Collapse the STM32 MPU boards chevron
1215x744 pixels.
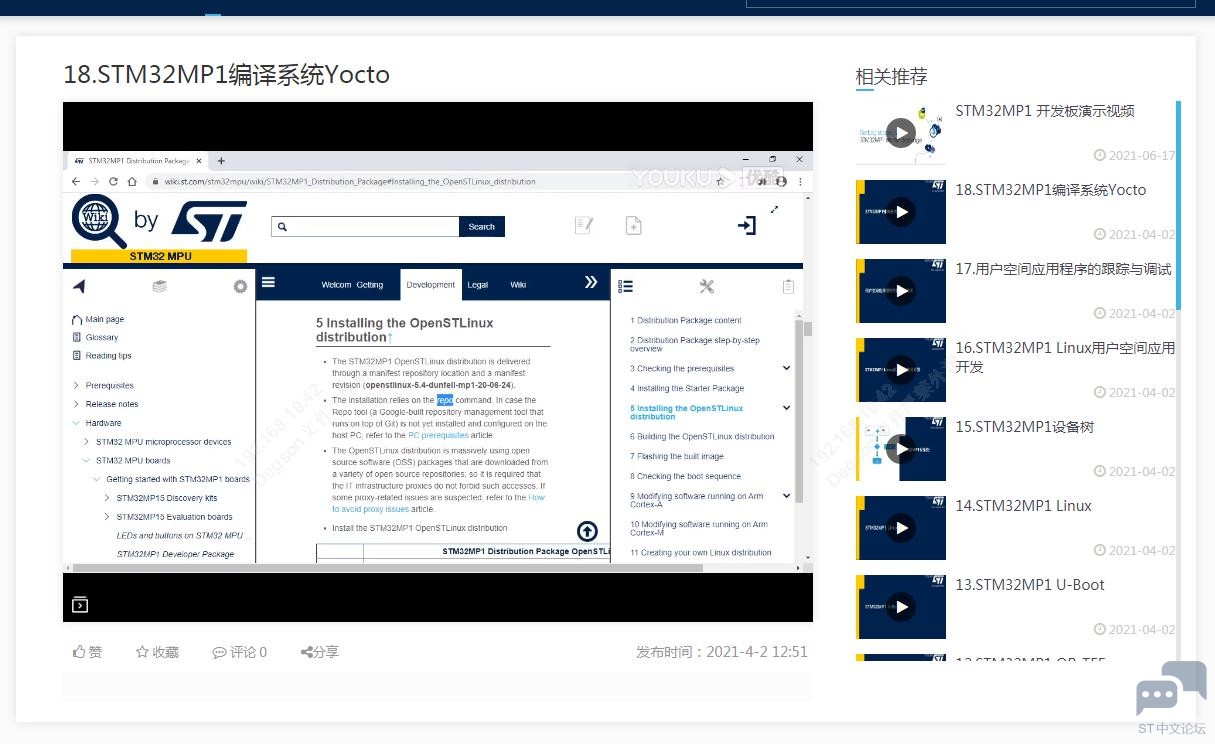86,461
